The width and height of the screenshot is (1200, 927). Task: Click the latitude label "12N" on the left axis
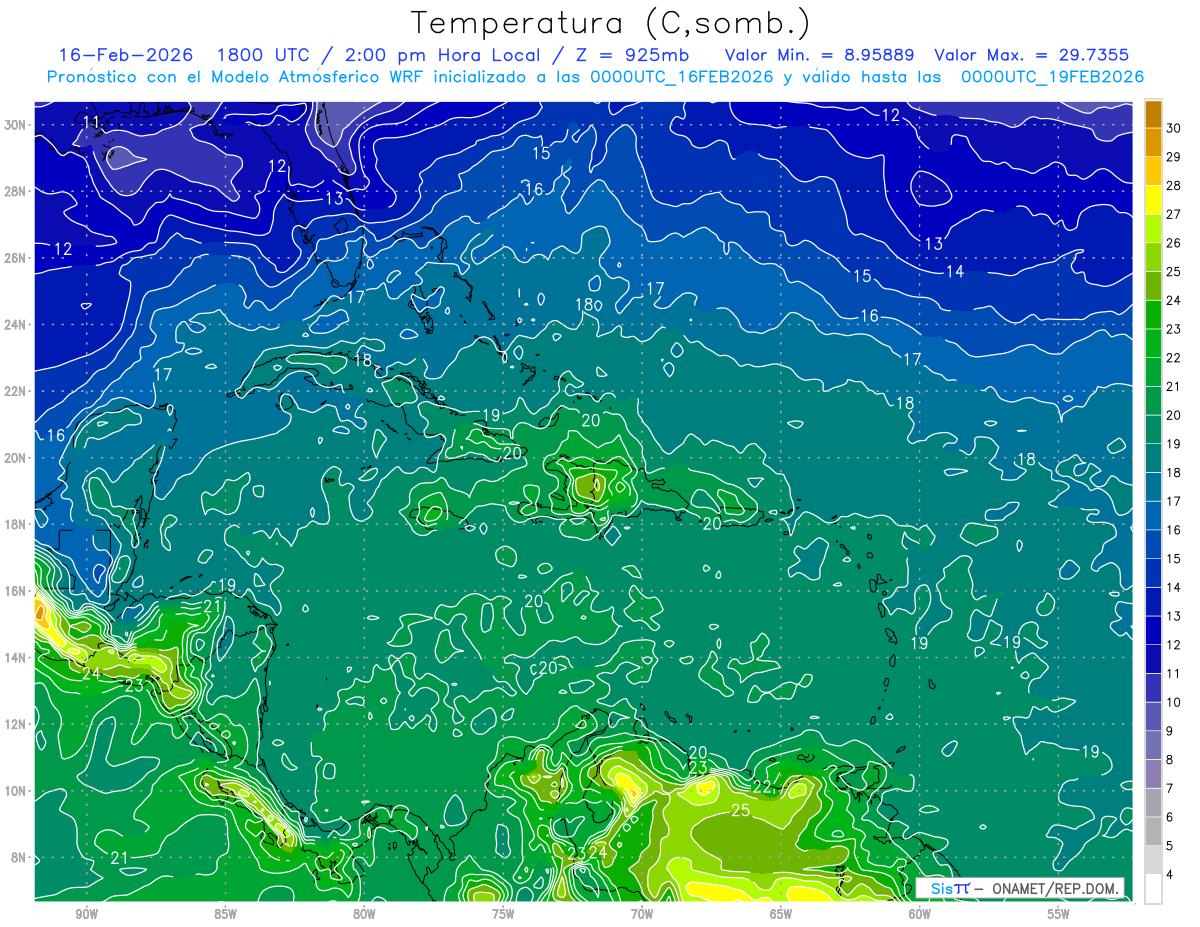pos(15,724)
